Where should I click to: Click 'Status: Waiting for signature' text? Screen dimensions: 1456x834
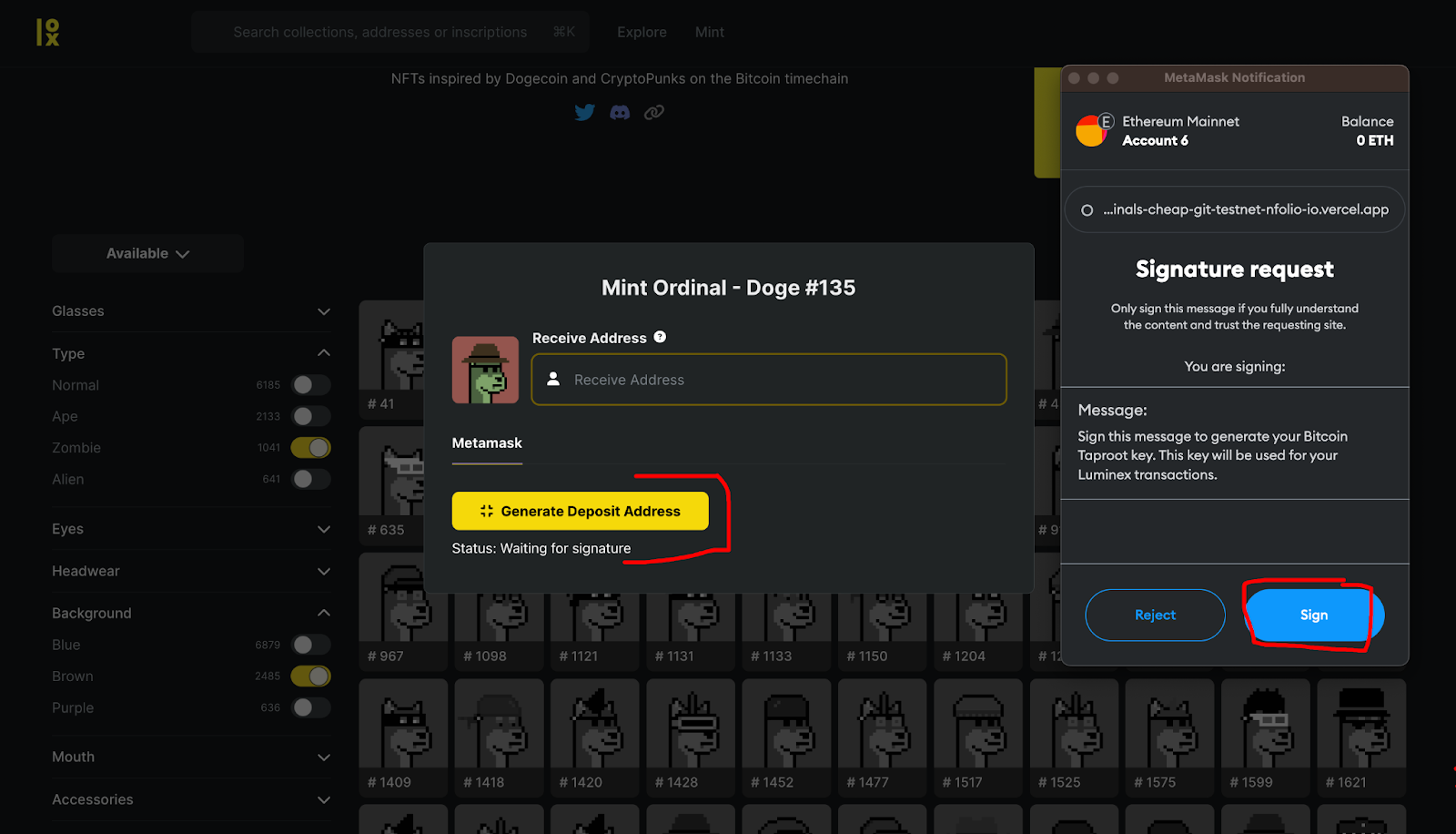pyautogui.click(x=541, y=548)
